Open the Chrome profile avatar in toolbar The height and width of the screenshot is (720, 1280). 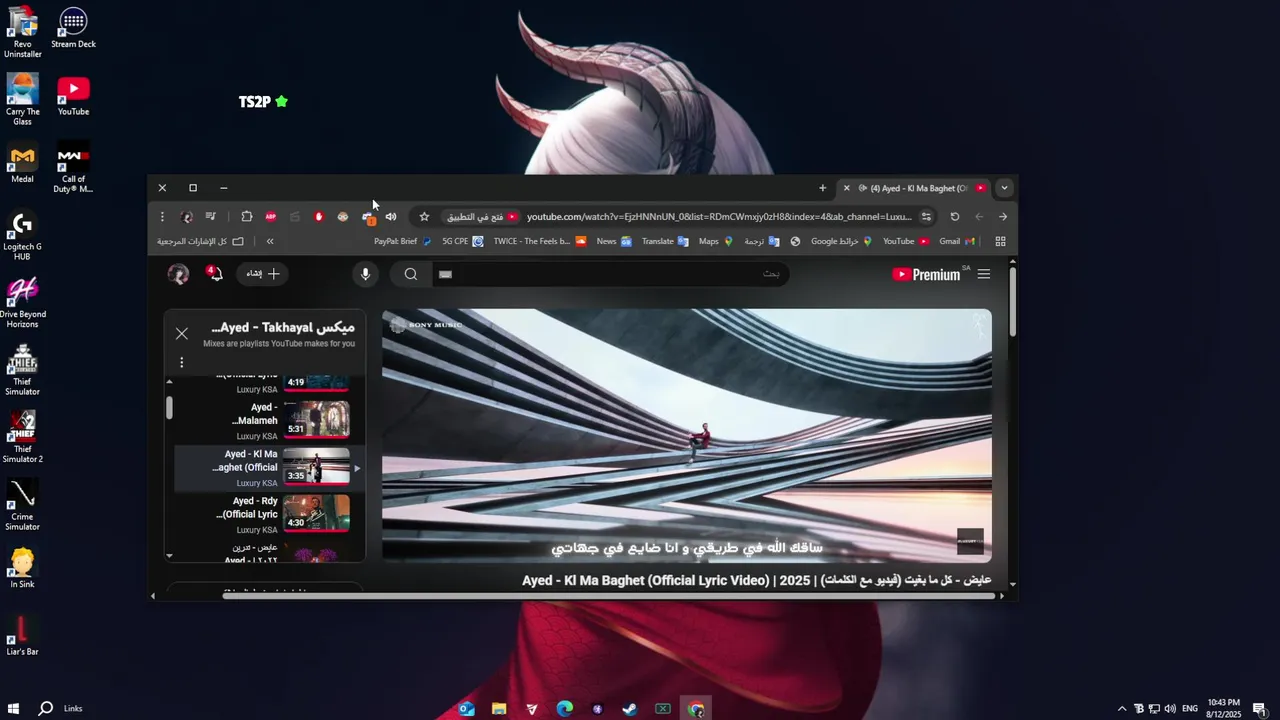click(x=186, y=216)
